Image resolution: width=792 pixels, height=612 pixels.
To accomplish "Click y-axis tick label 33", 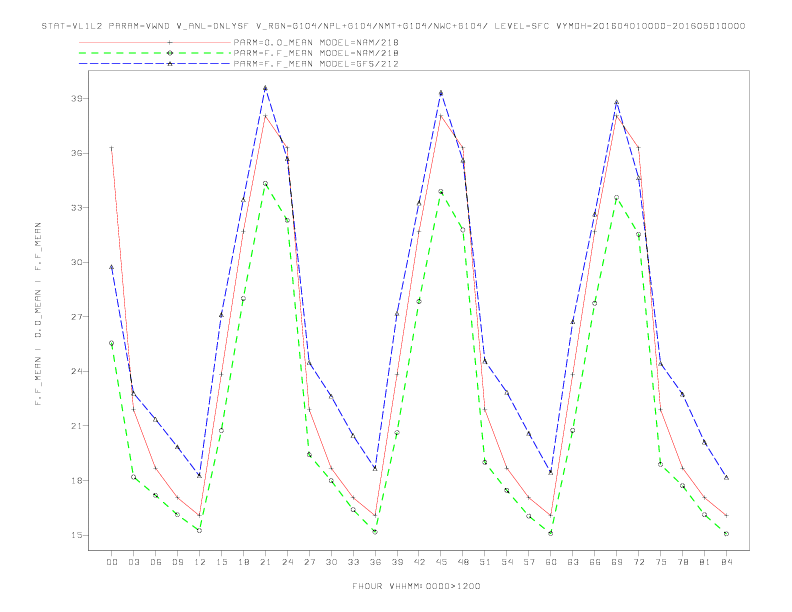I will pyautogui.click(x=77, y=208).
